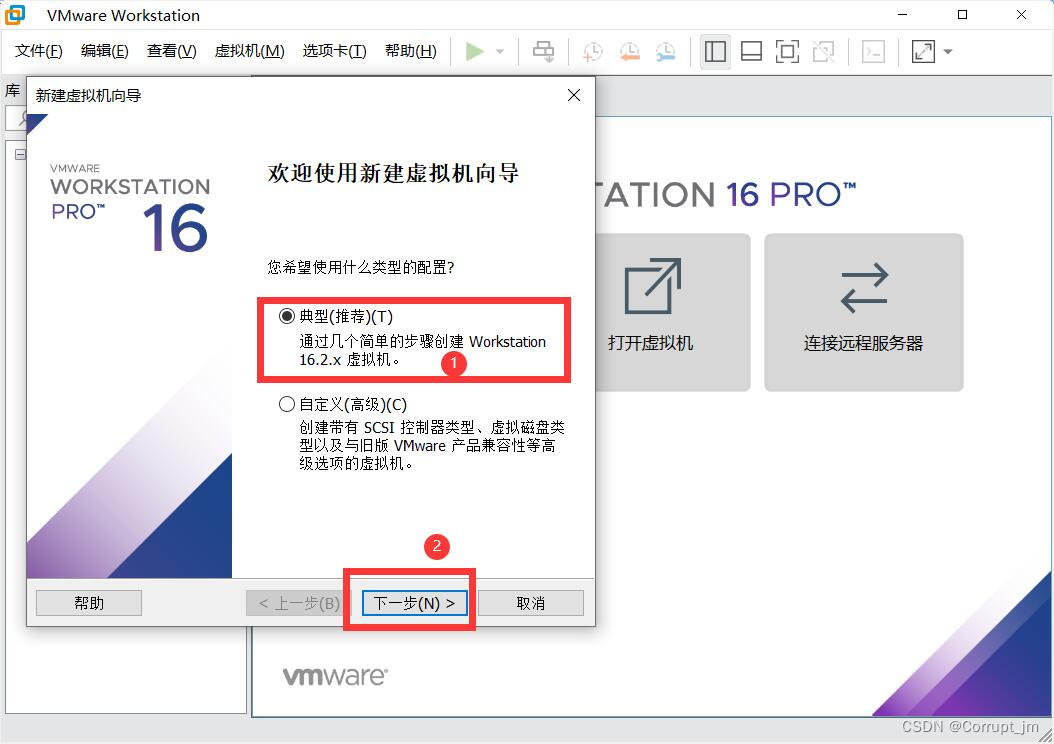The width and height of the screenshot is (1054, 744).
Task: Collapse the library tree node
Action: (x=20, y=155)
